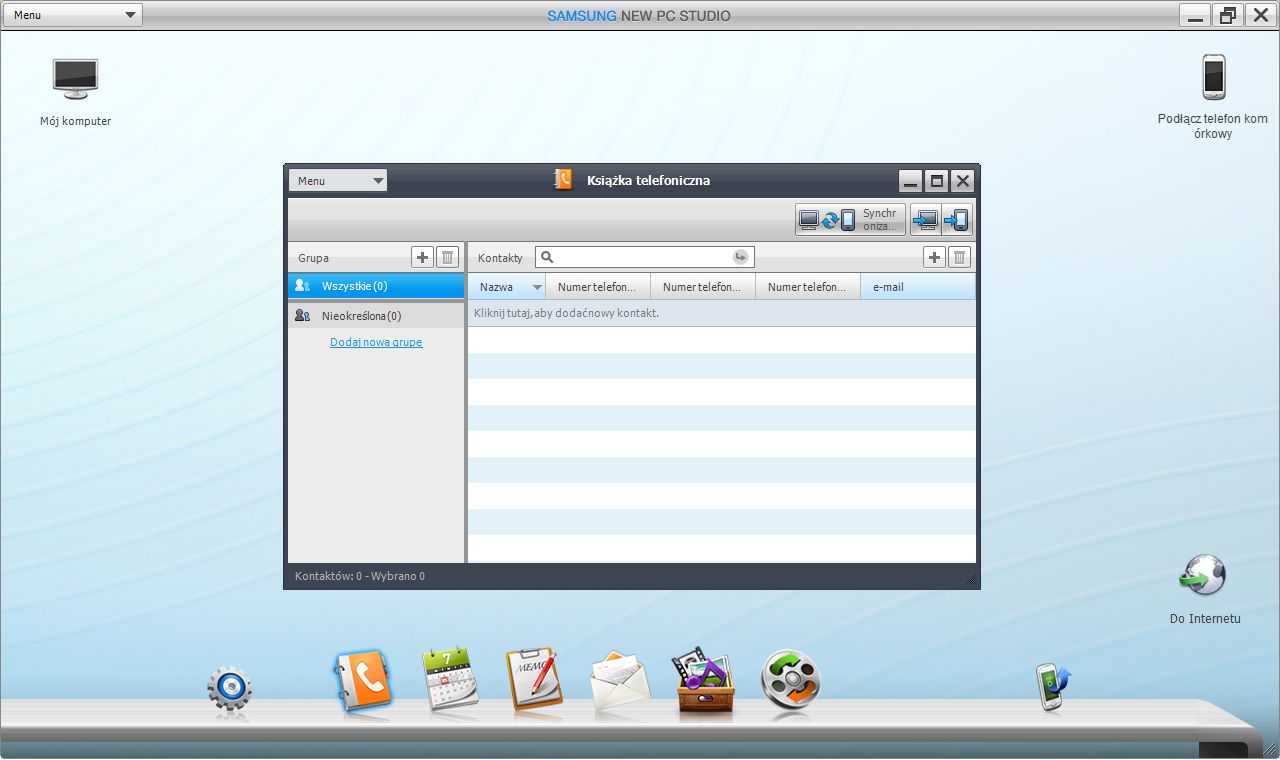
Task: Open settings gear in the dock
Action: (x=229, y=689)
